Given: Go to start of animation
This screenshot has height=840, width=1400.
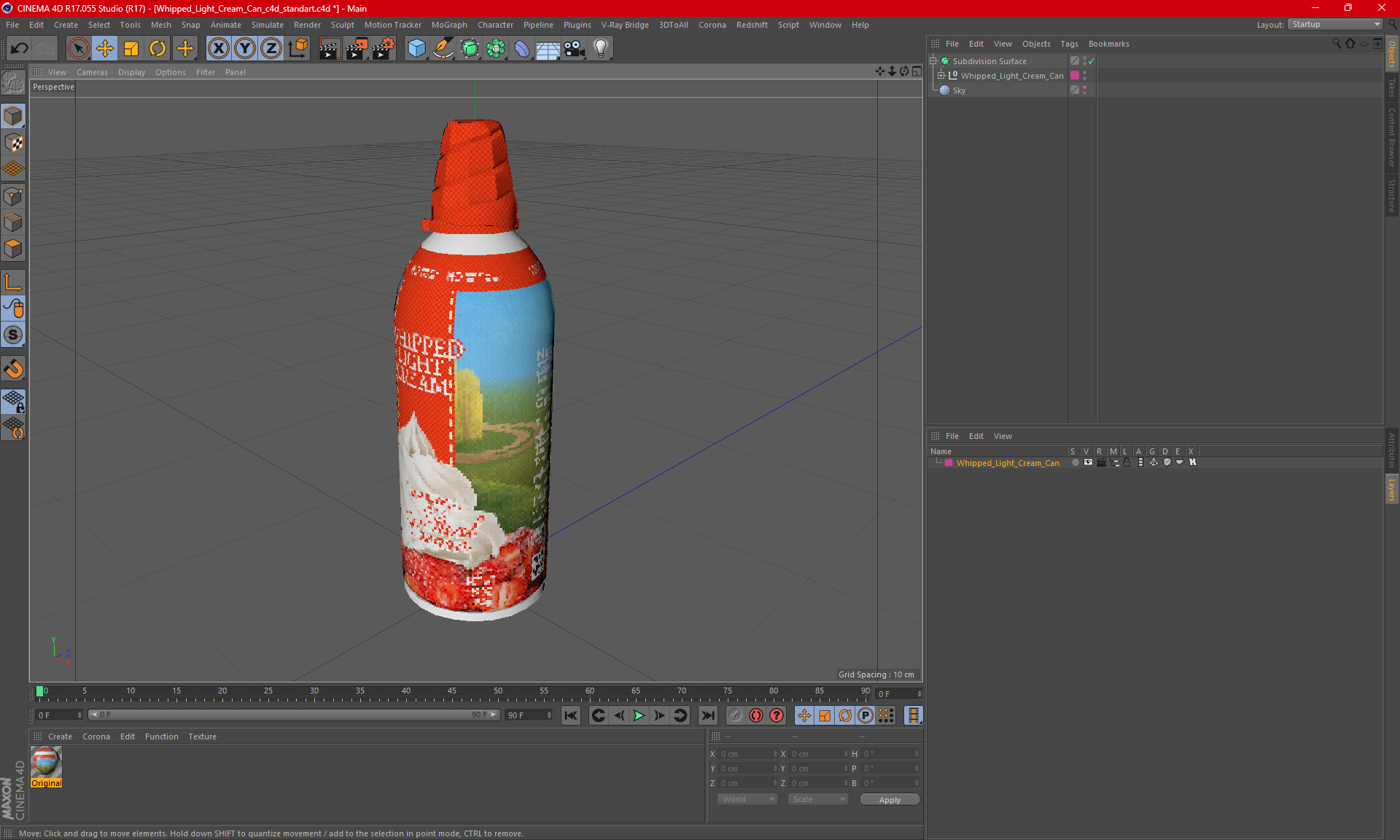Looking at the screenshot, I should tap(571, 715).
